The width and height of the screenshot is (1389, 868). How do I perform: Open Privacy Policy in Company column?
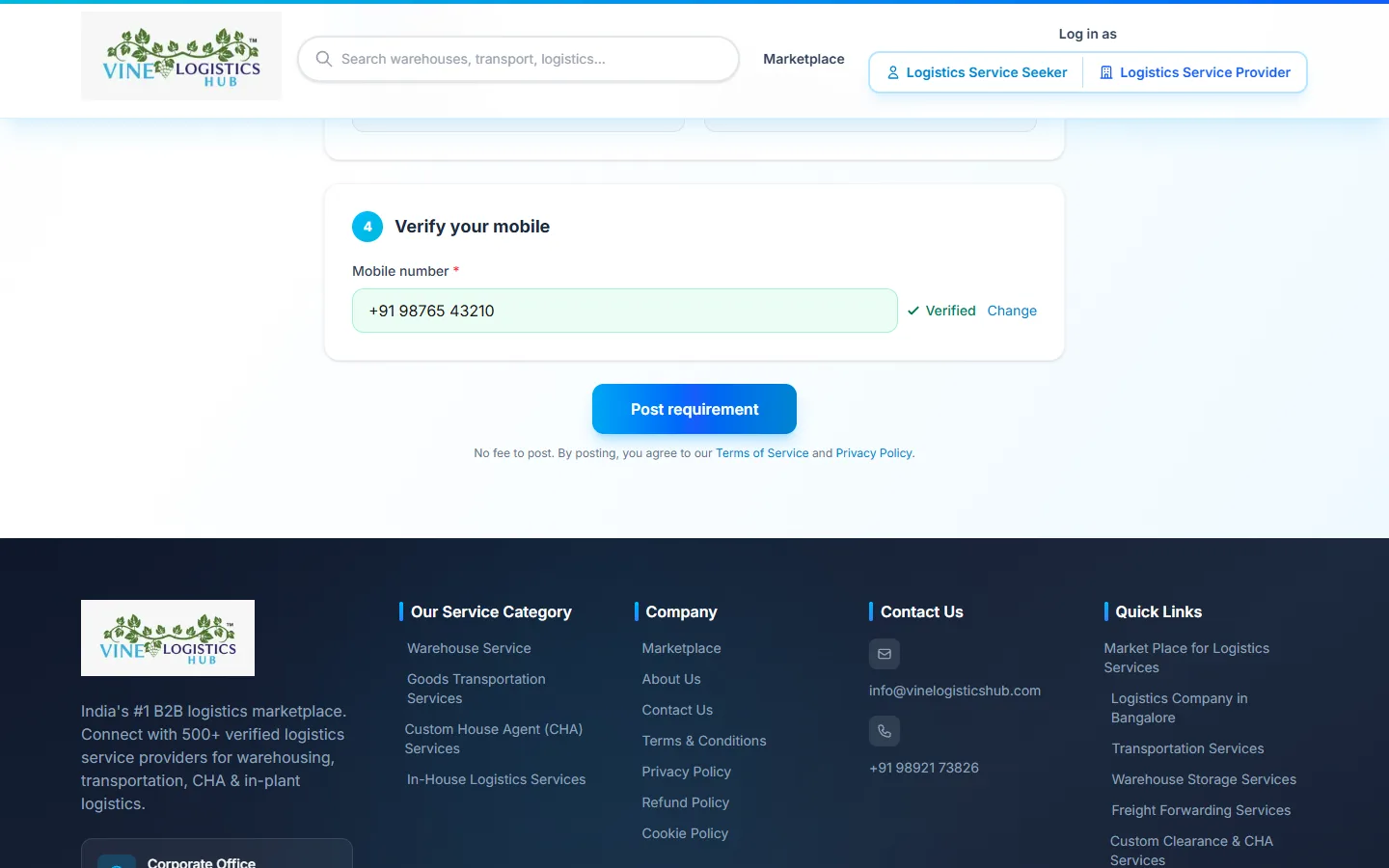point(687,772)
